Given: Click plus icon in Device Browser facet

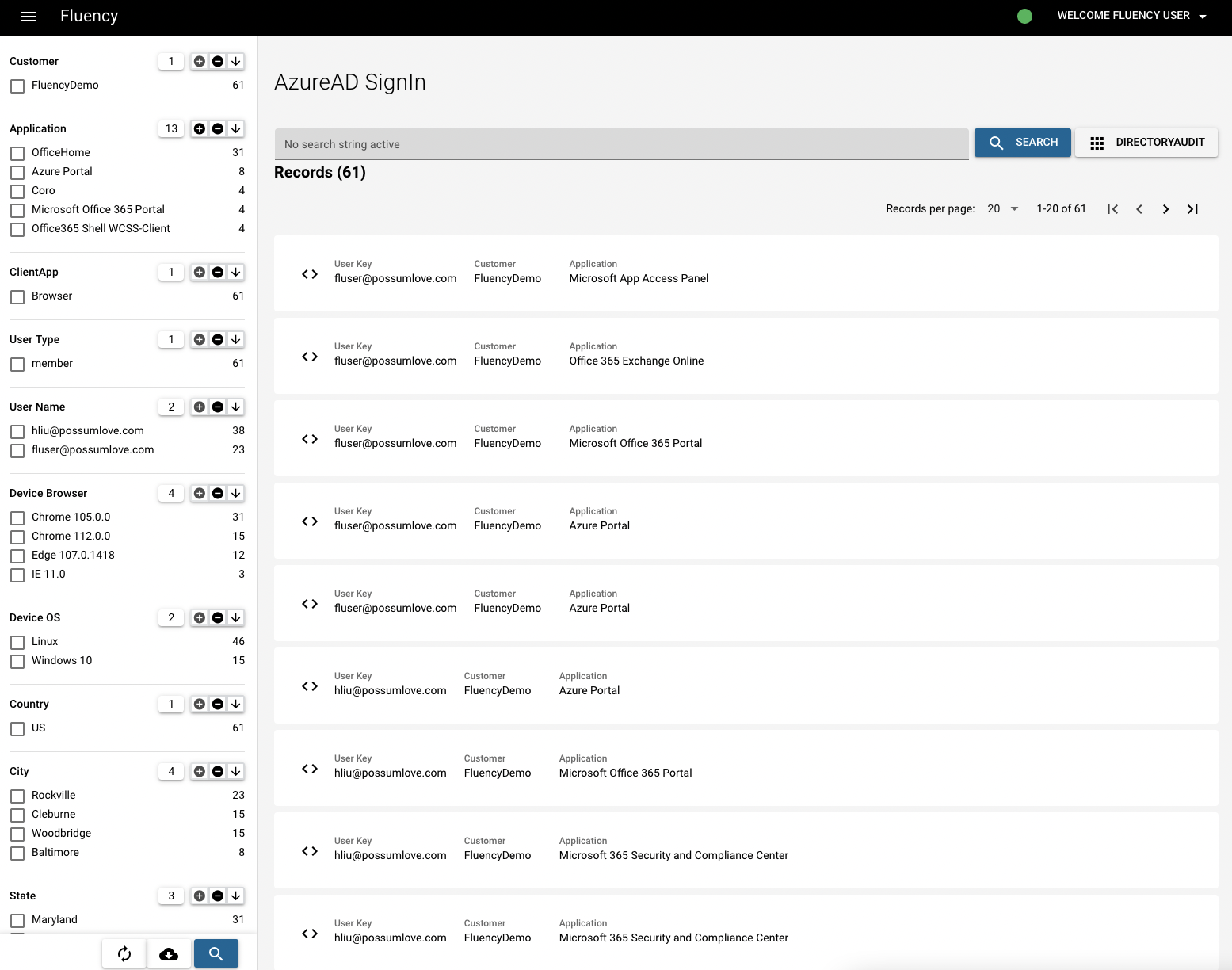Looking at the screenshot, I should [x=199, y=493].
